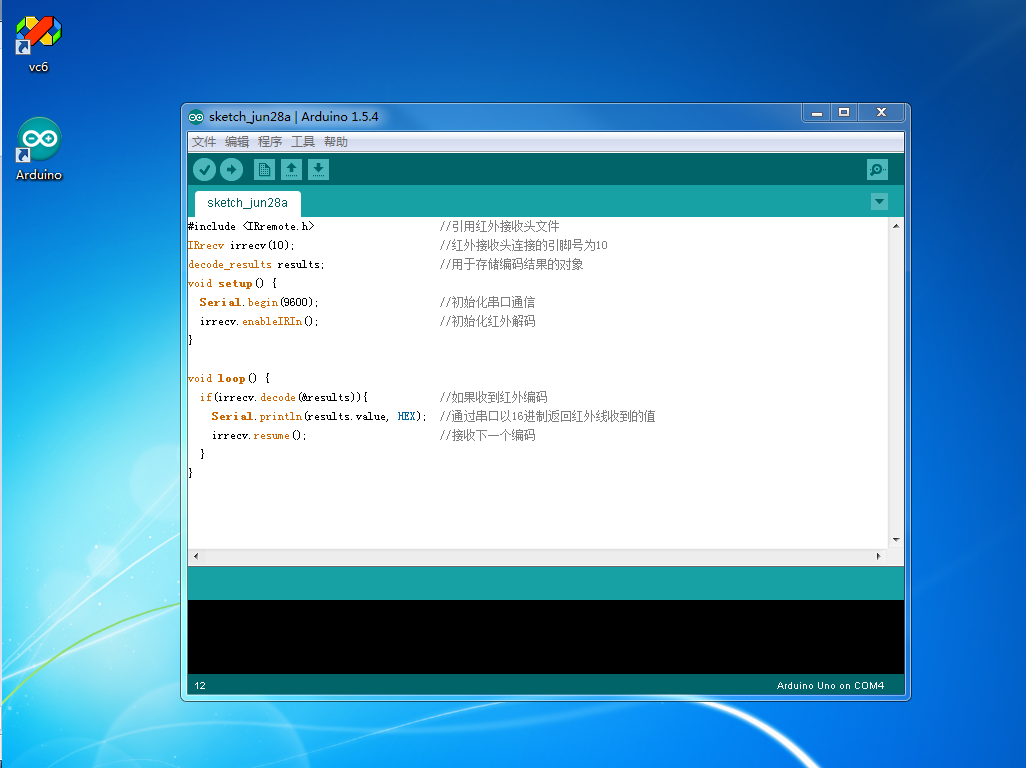Maximize the Arduino window
Viewport: 1026px width, 768px height.
(x=844, y=113)
